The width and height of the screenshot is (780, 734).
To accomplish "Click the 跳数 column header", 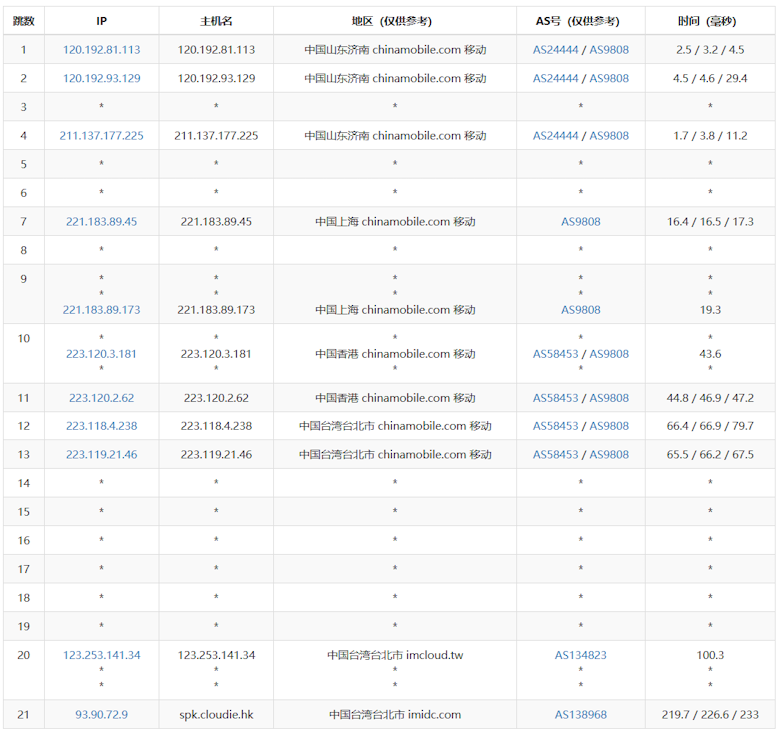I will [23, 21].
